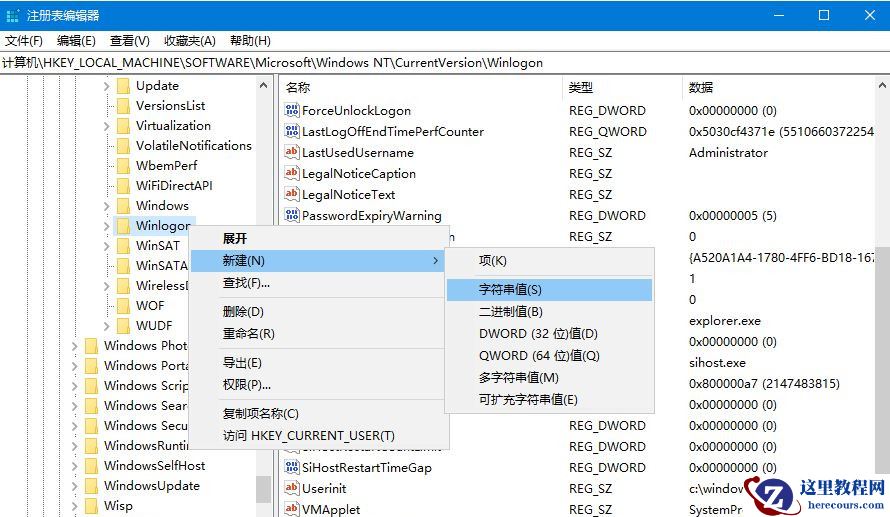Viewport: 890px width, 517px height.
Task: Choose 访问 HKEY_CURRENT_USER(T)
Action: tap(319, 436)
